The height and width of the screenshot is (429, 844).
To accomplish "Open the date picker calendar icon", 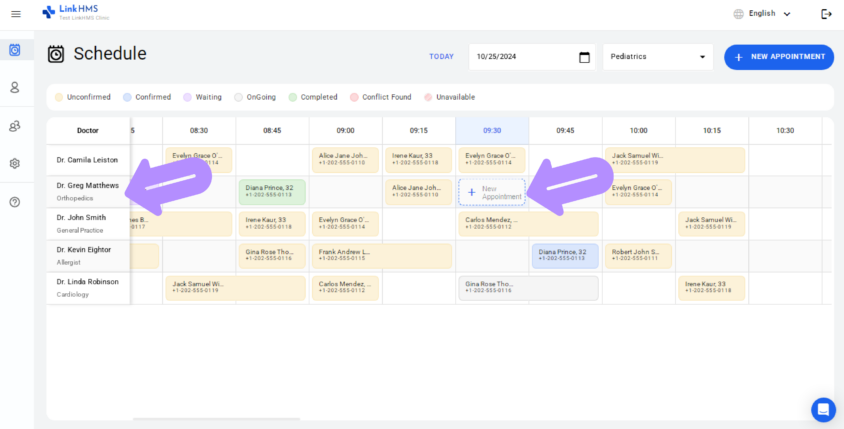I will [584, 57].
